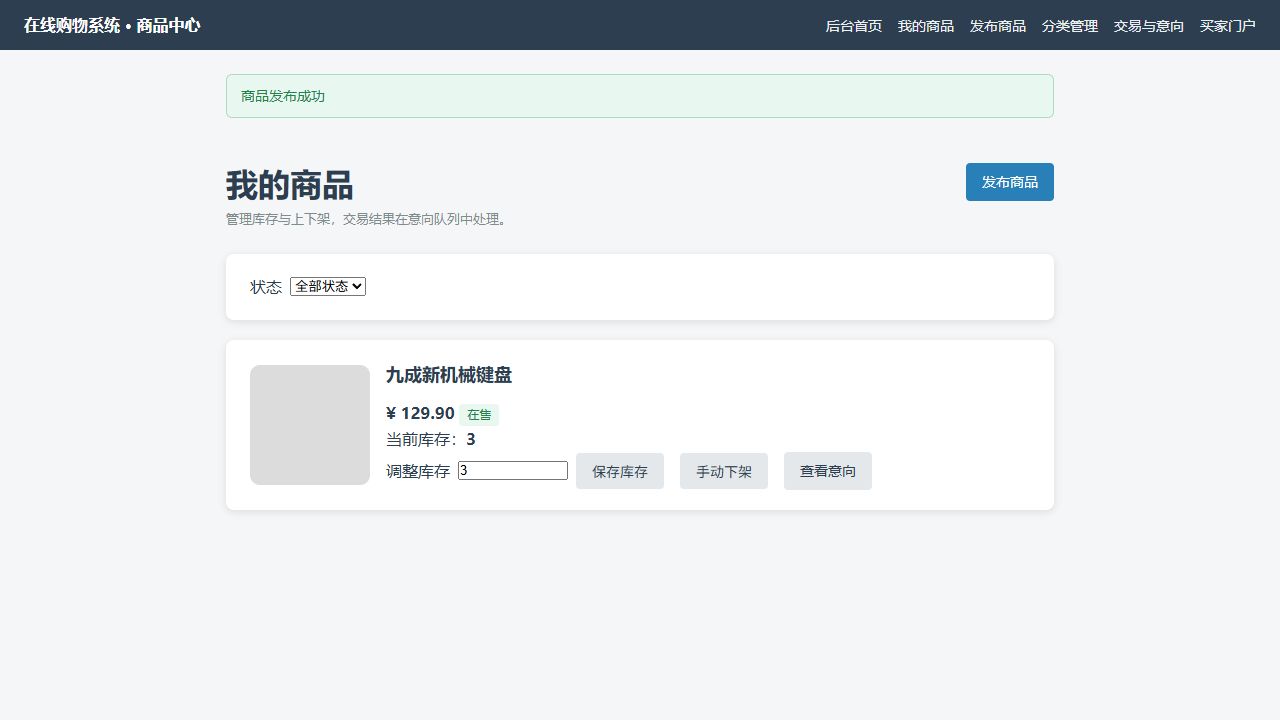Open 发布商品 in the top navigation bar
This screenshot has width=1280, height=720.
pyautogui.click(x=997, y=26)
